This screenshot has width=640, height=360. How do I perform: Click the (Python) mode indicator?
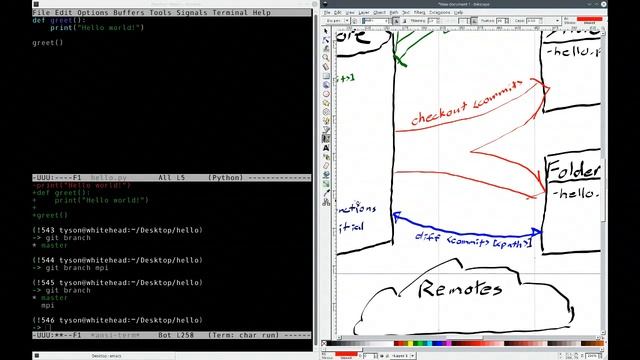pyautogui.click(x=225, y=178)
